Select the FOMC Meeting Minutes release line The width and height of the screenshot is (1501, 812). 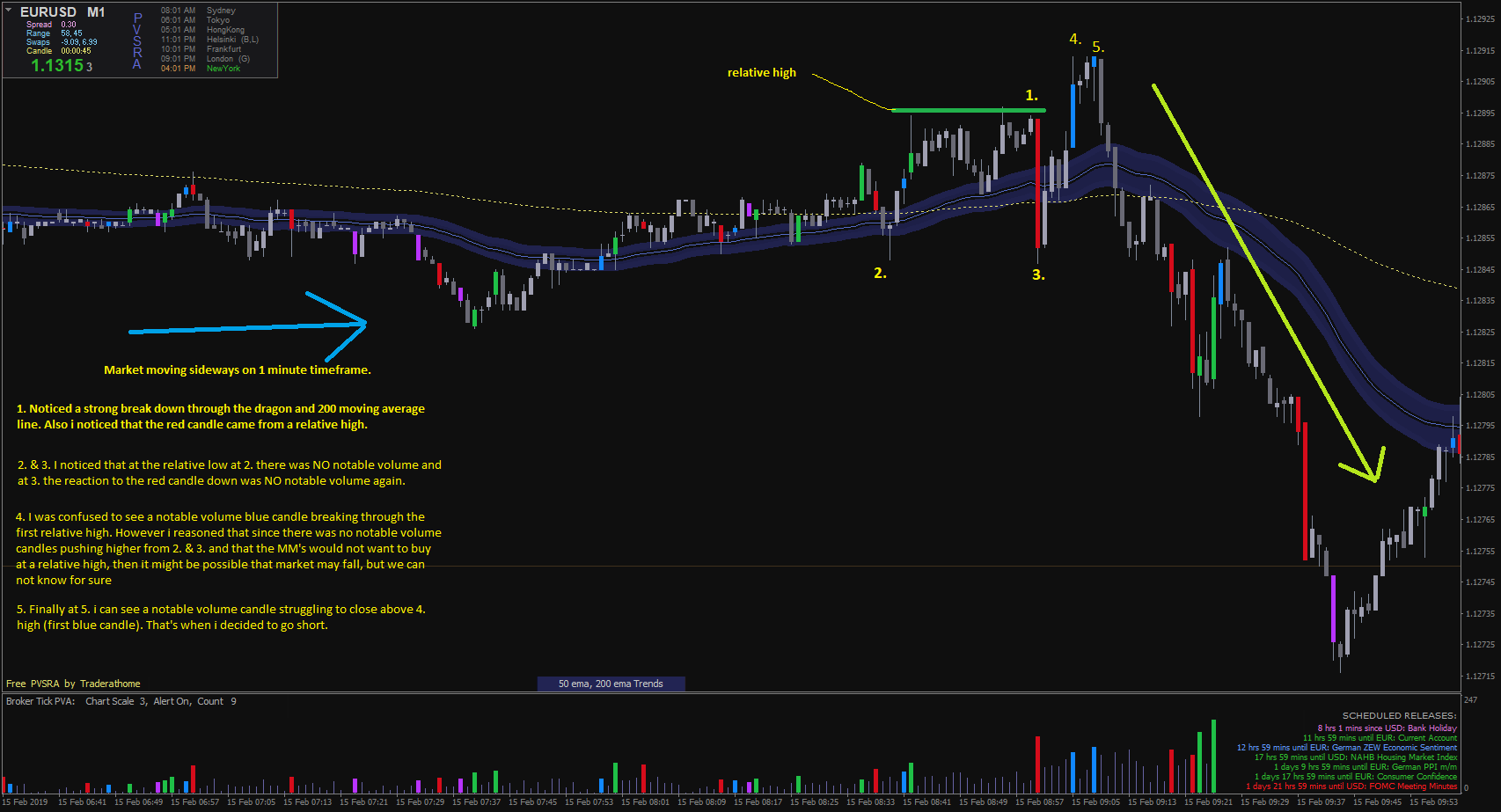tap(1351, 786)
